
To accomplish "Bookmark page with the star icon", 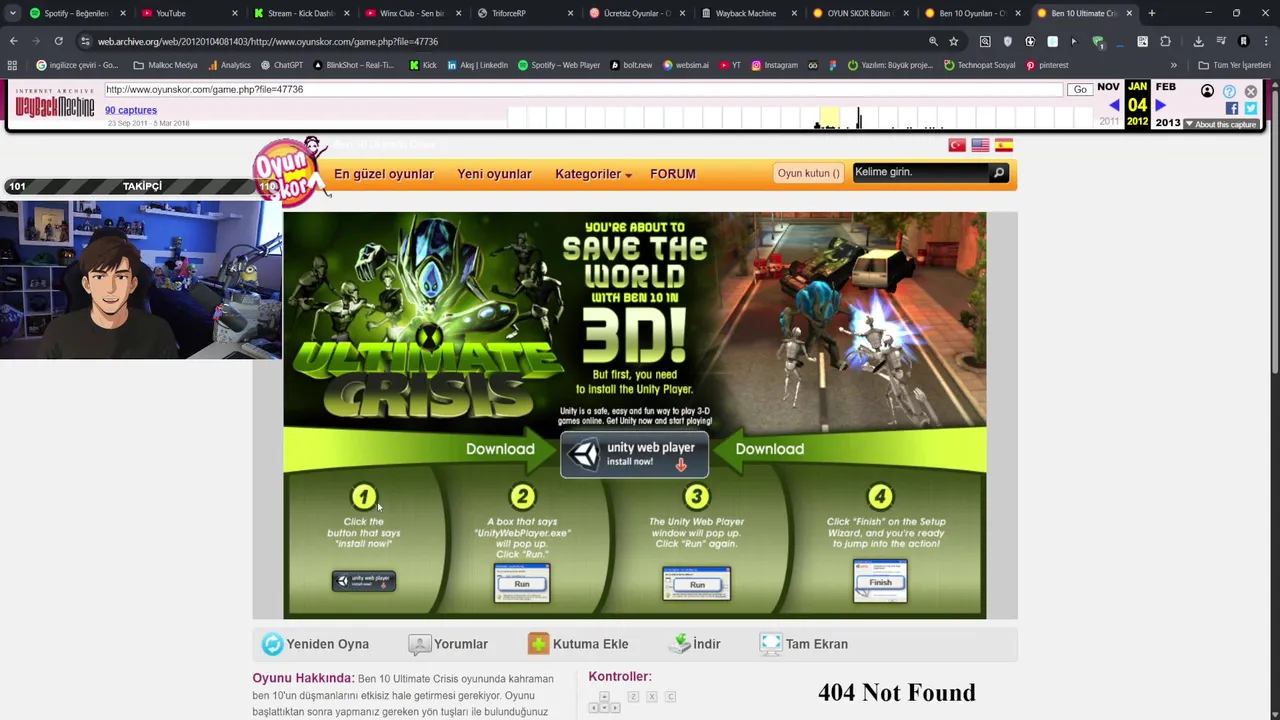I will click(954, 41).
